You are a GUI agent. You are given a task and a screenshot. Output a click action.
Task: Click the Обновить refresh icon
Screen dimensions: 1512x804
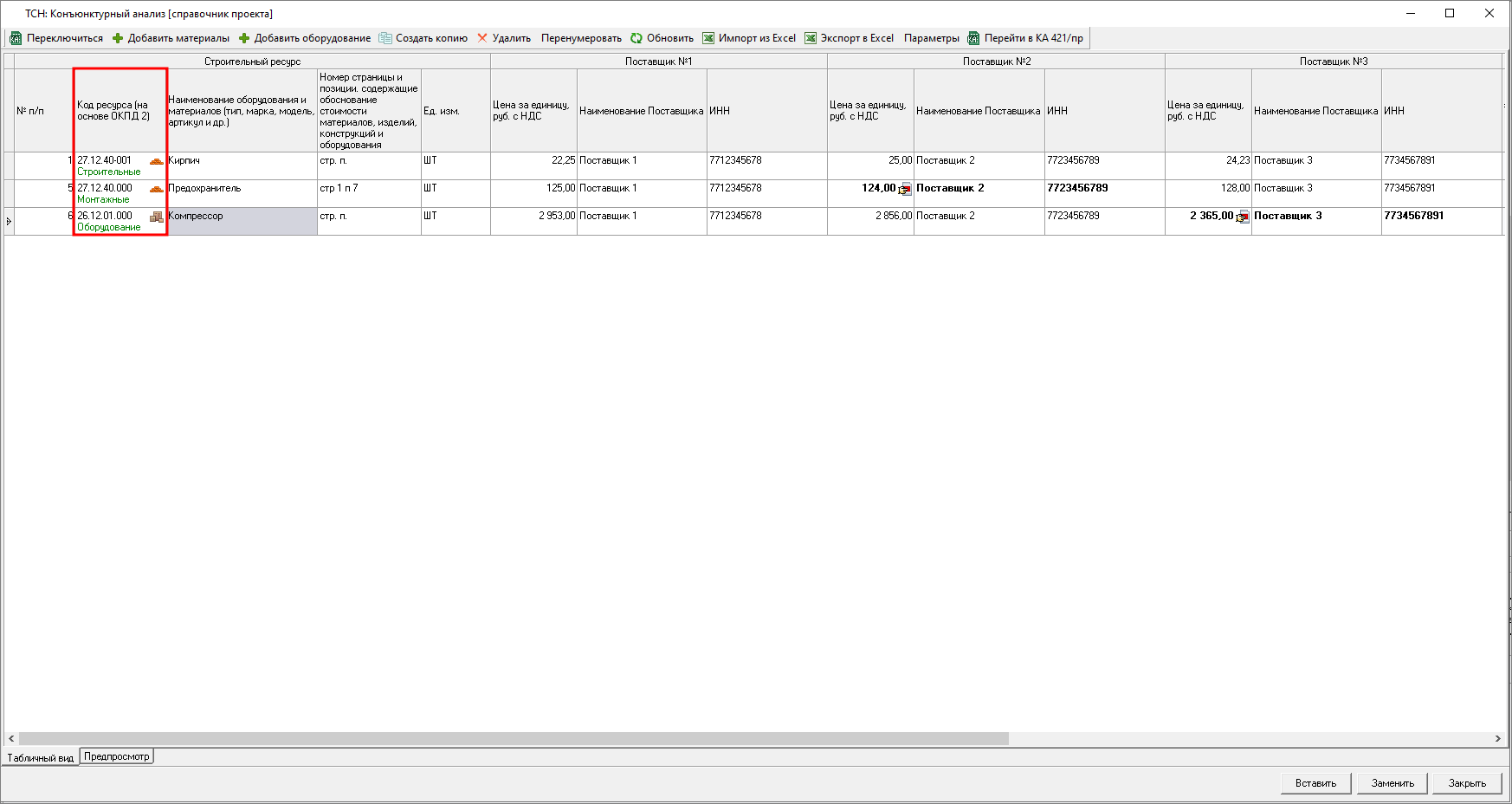tap(636, 38)
